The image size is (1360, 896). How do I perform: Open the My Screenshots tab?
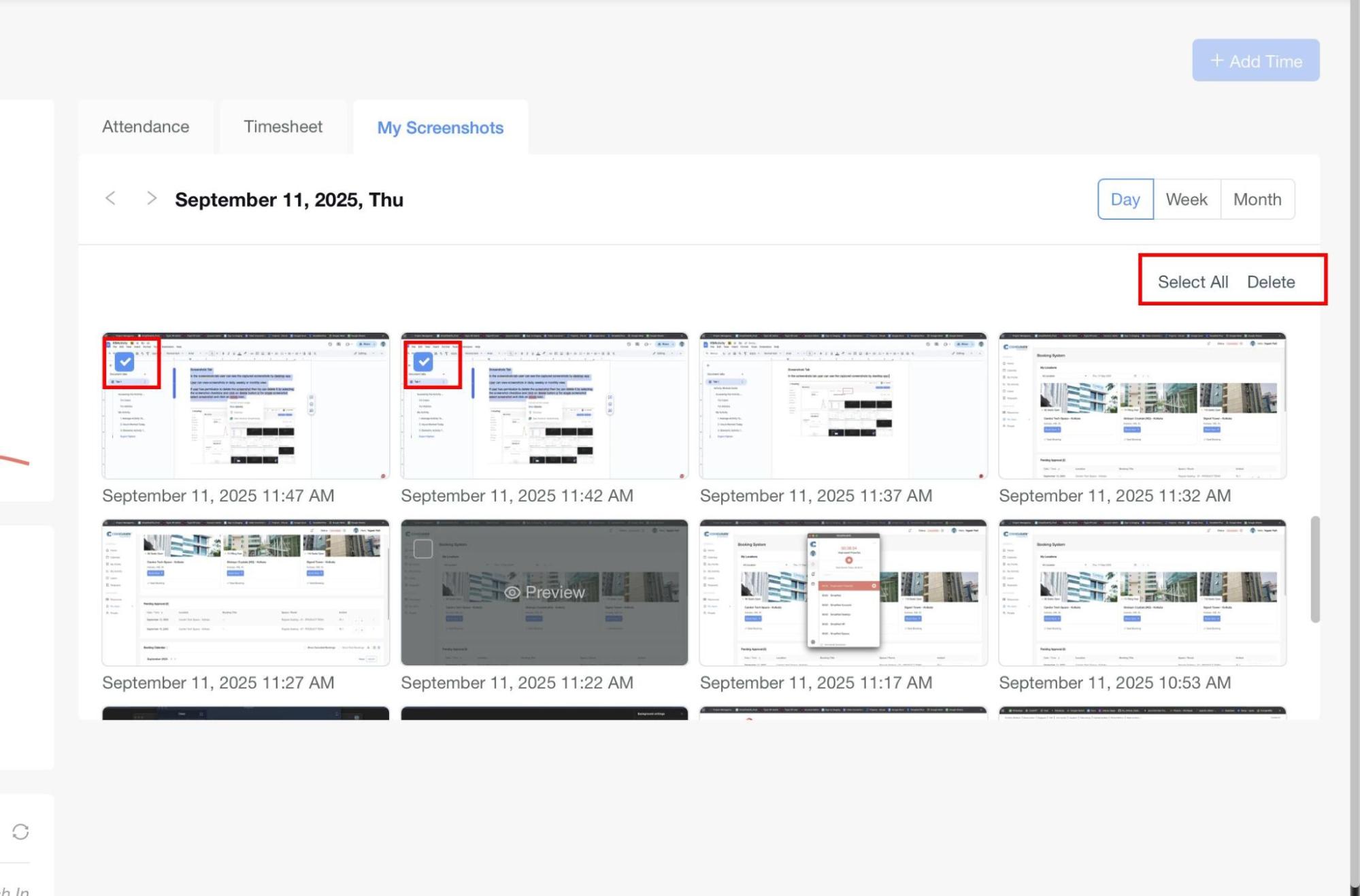click(440, 128)
